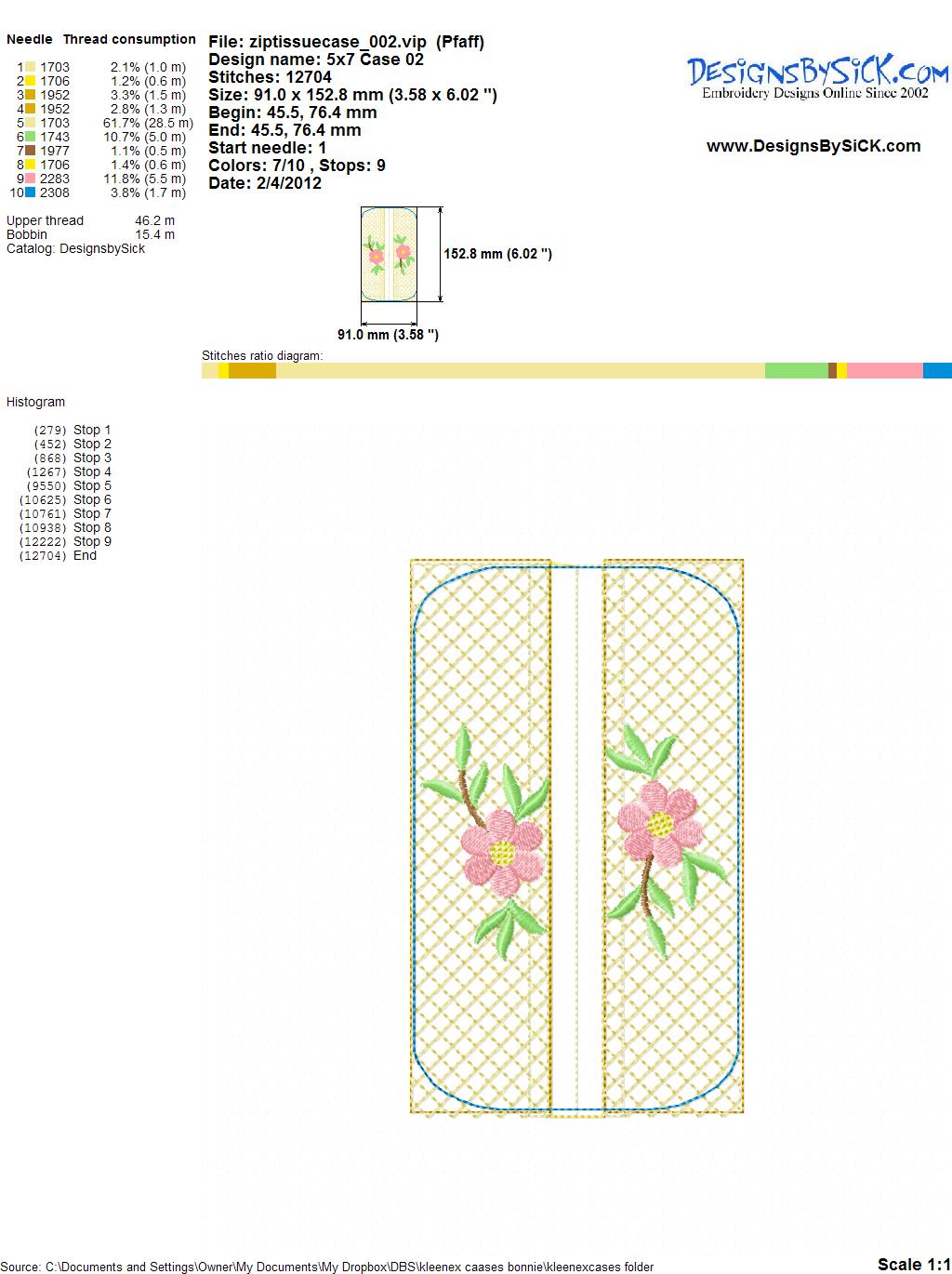
Task: Select Stop 9 in the histogram list
Action: 91,542
